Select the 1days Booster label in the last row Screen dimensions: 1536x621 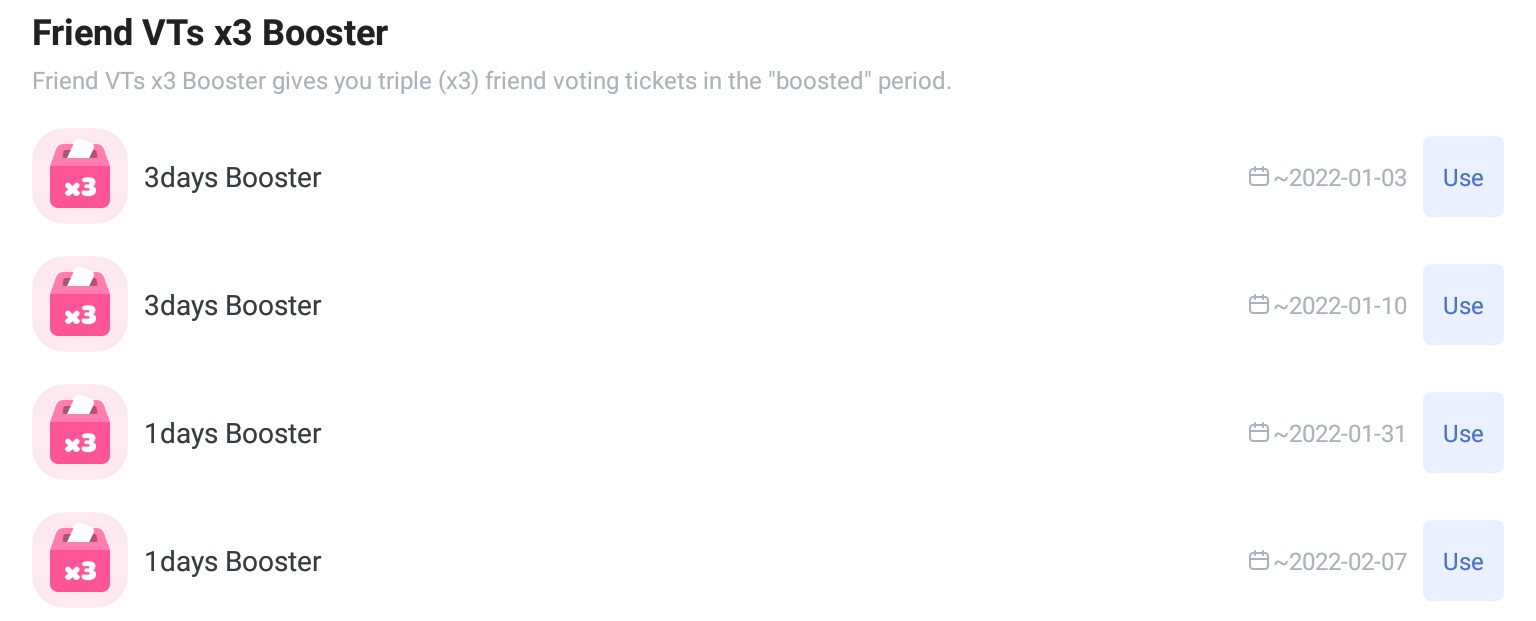click(x=232, y=562)
